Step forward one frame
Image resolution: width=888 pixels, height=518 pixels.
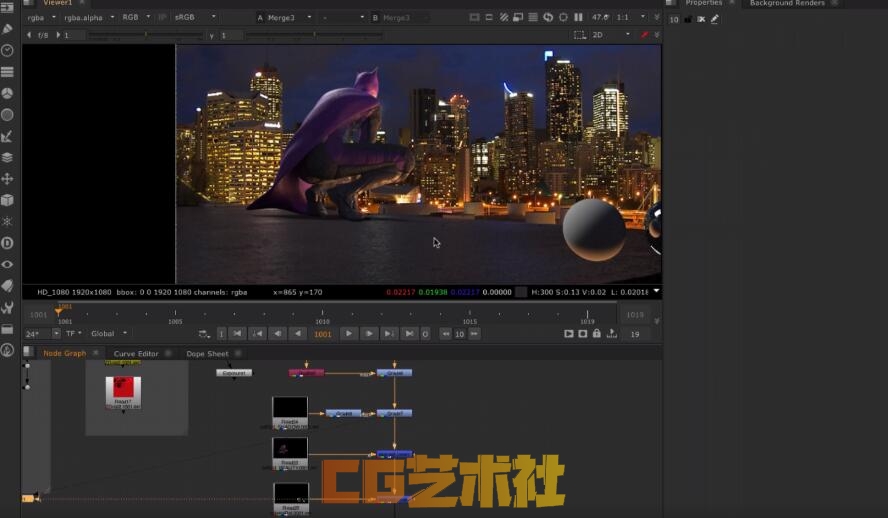point(369,334)
